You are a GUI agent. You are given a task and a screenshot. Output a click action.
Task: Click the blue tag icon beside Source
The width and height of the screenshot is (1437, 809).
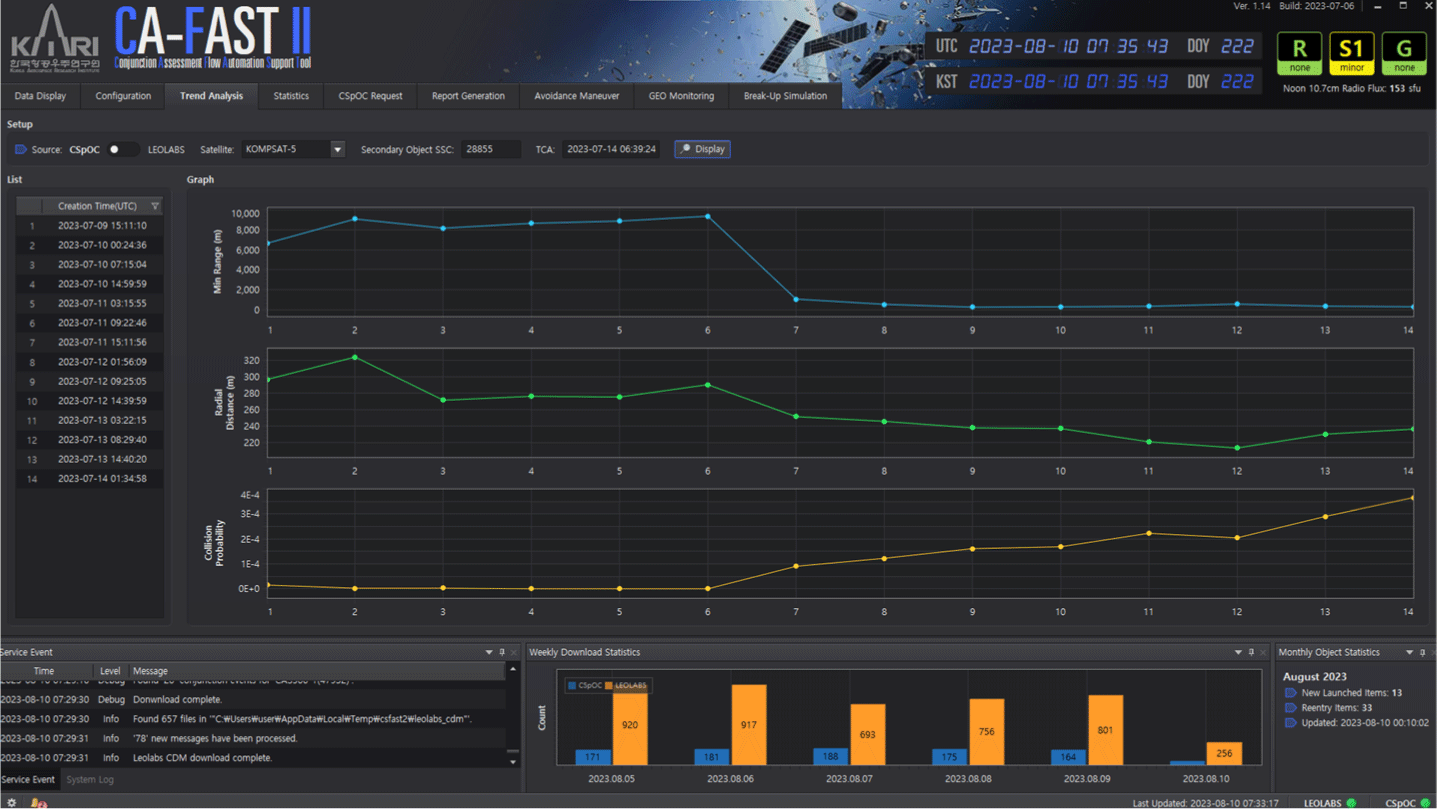(20, 149)
